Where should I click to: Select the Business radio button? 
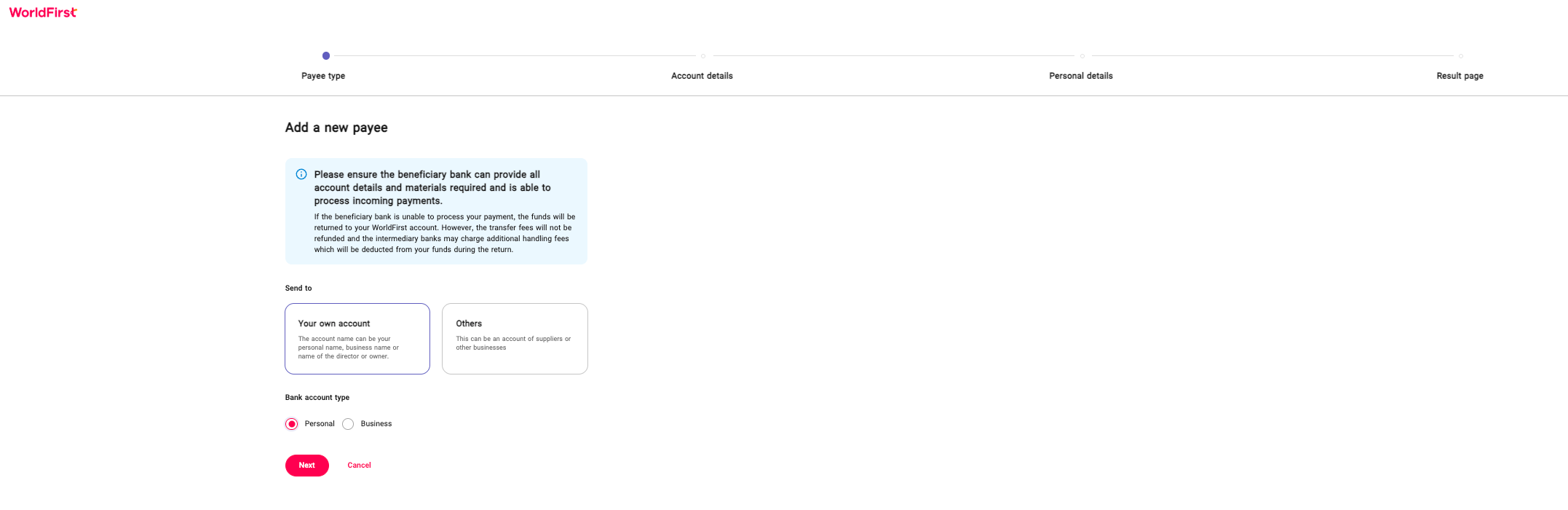[348, 424]
